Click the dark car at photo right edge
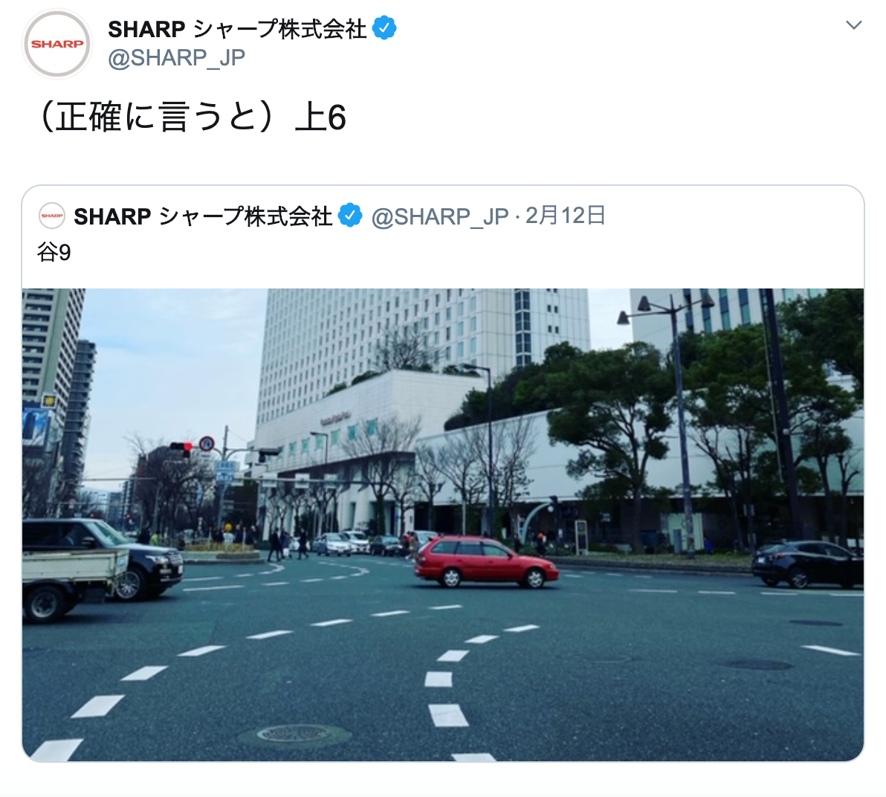886x797 pixels. (x=807, y=564)
